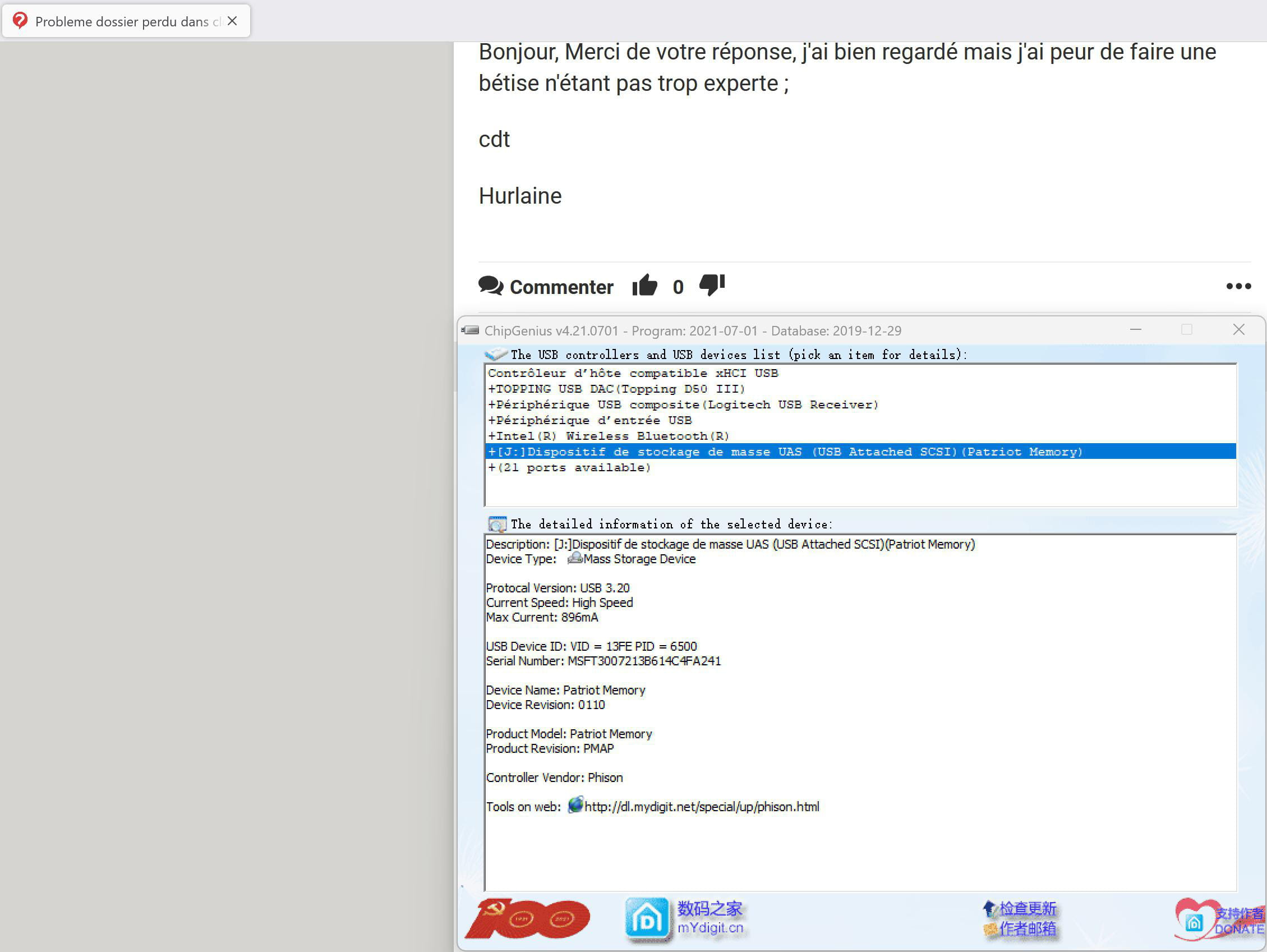Open the Commenter link
The width and height of the screenshot is (1267, 952).
point(561,287)
